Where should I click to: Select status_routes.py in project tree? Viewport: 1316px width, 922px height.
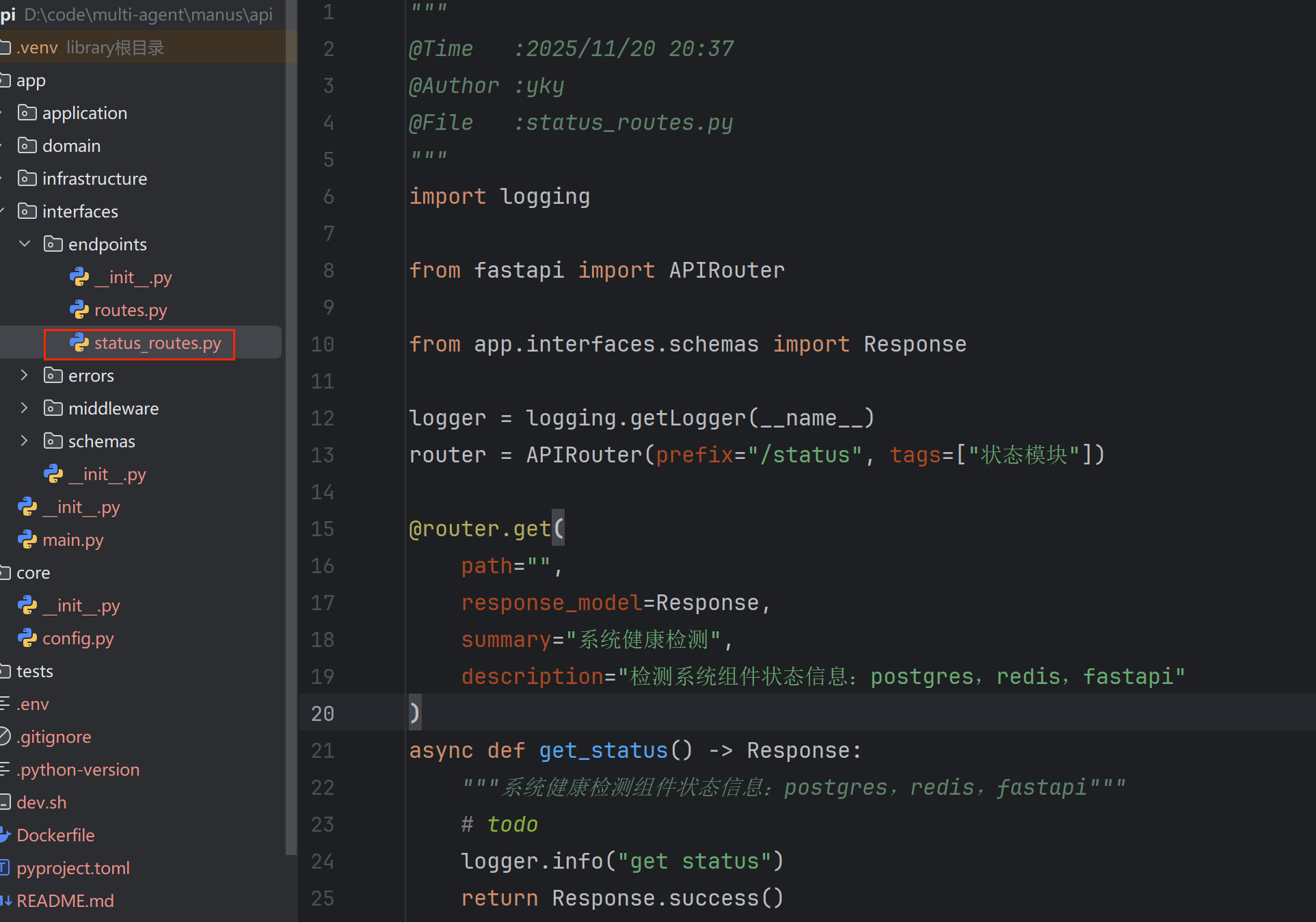tap(157, 343)
